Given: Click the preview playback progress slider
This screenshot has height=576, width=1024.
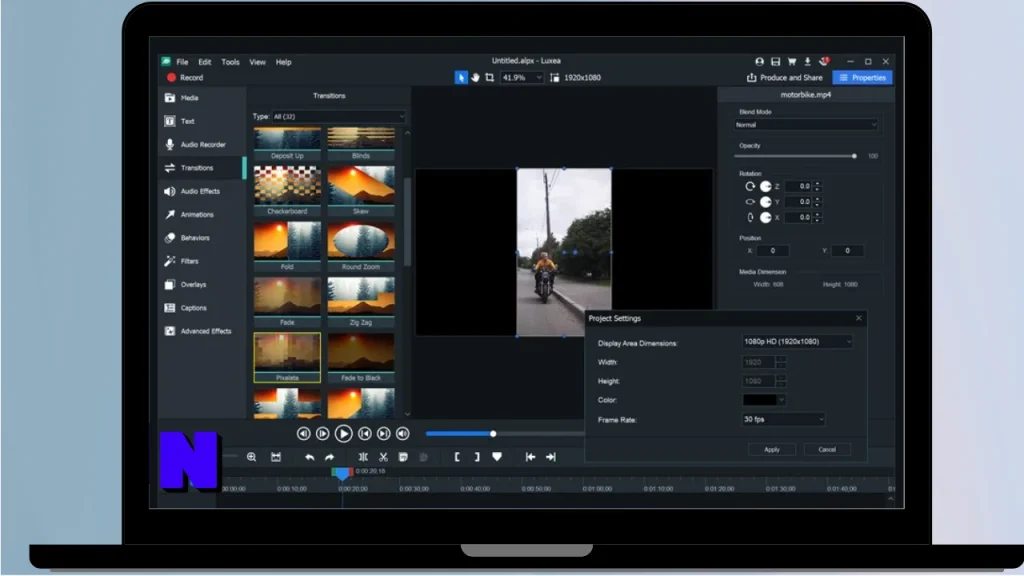Looking at the screenshot, I should pos(504,434).
